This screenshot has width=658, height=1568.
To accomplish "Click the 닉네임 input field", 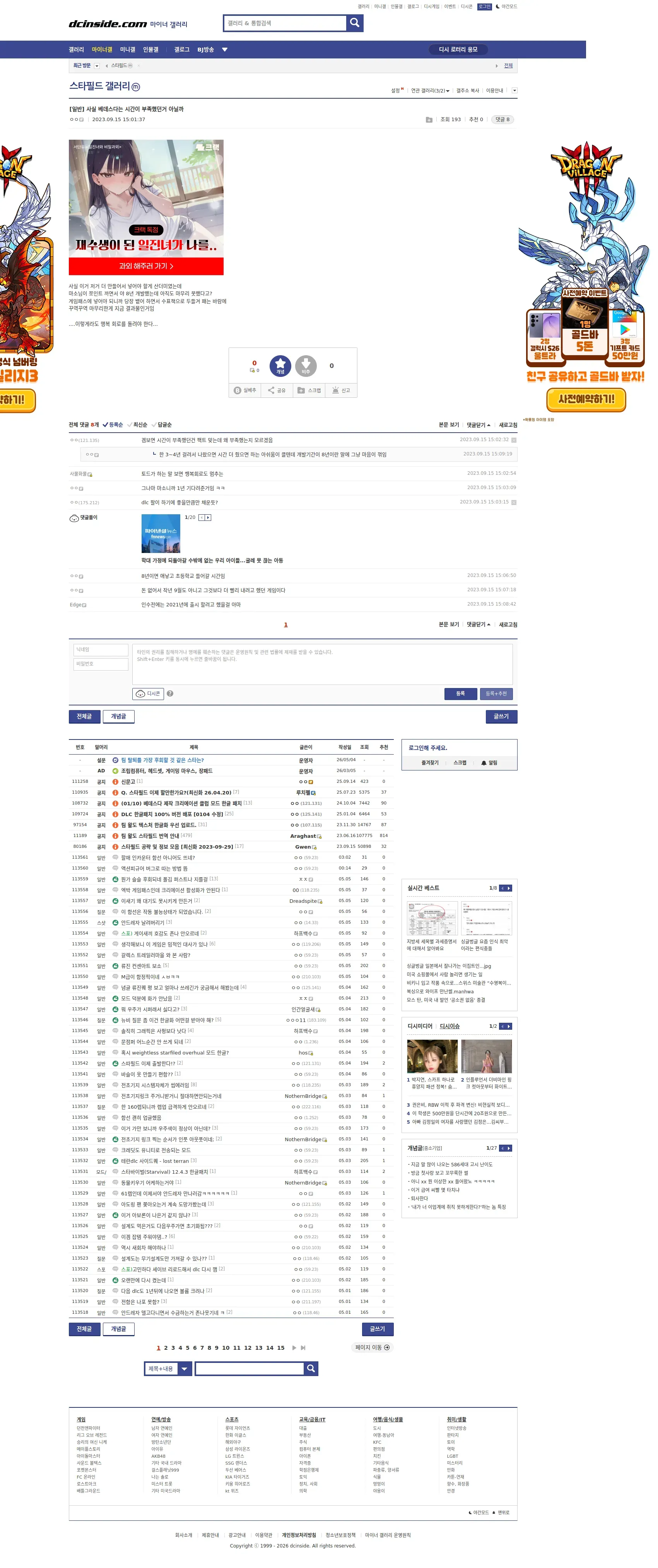I will (x=101, y=649).
